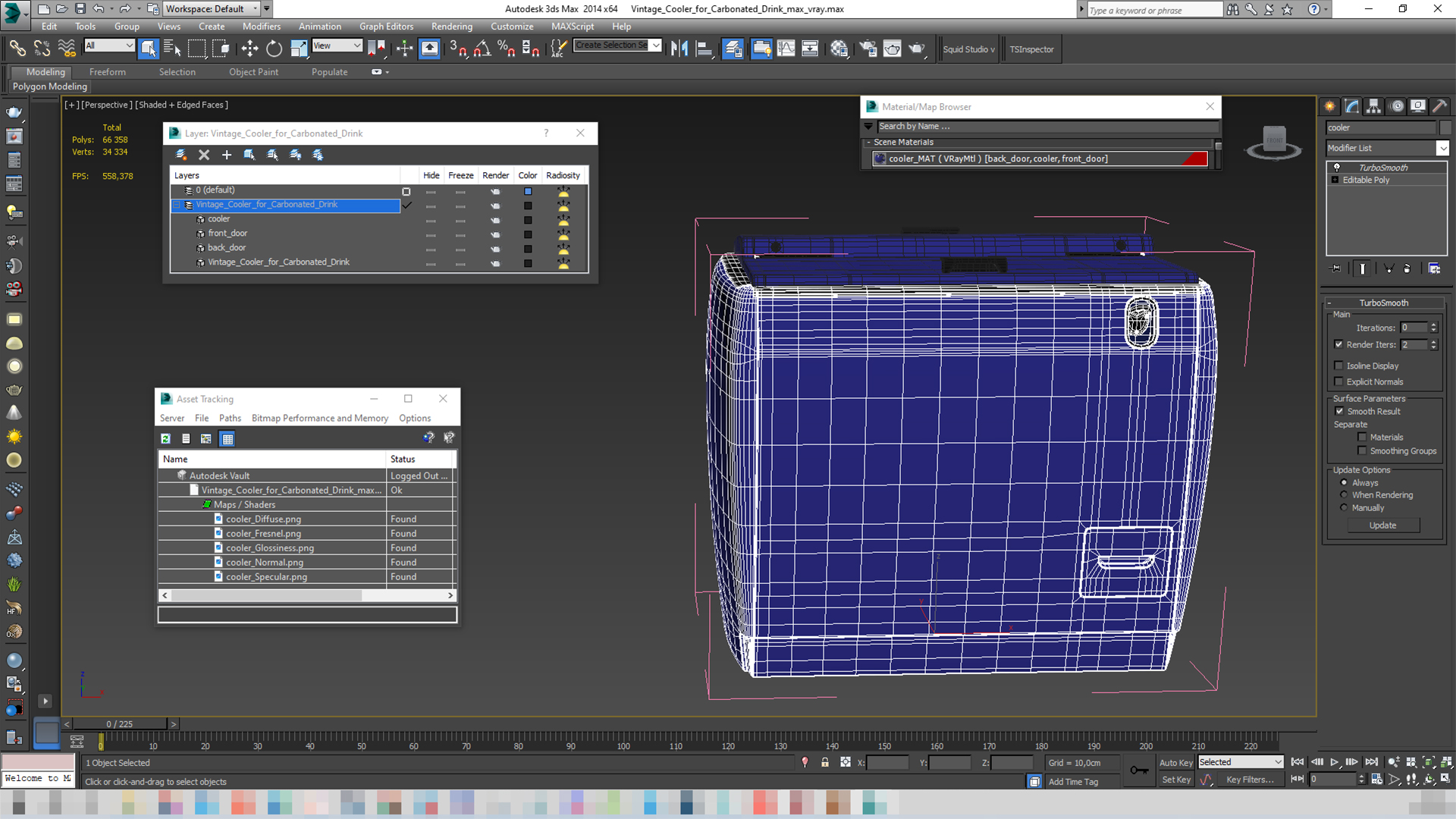Click the Auto Key button
The width and height of the screenshot is (1456, 819).
tap(1176, 763)
